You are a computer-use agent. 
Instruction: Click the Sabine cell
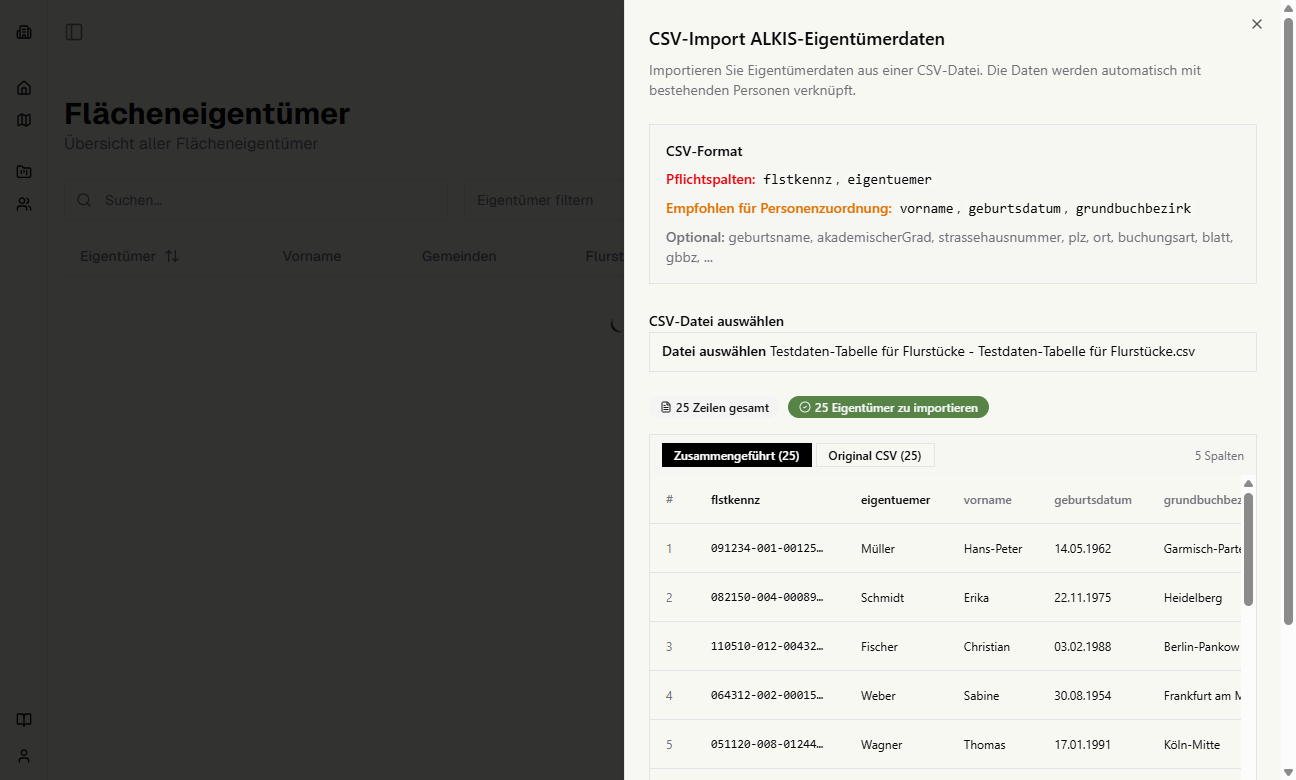(981, 696)
